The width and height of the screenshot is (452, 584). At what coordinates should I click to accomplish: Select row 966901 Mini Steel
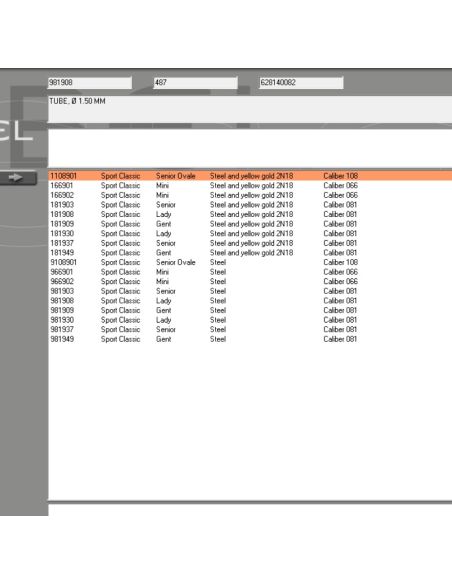coord(250,272)
